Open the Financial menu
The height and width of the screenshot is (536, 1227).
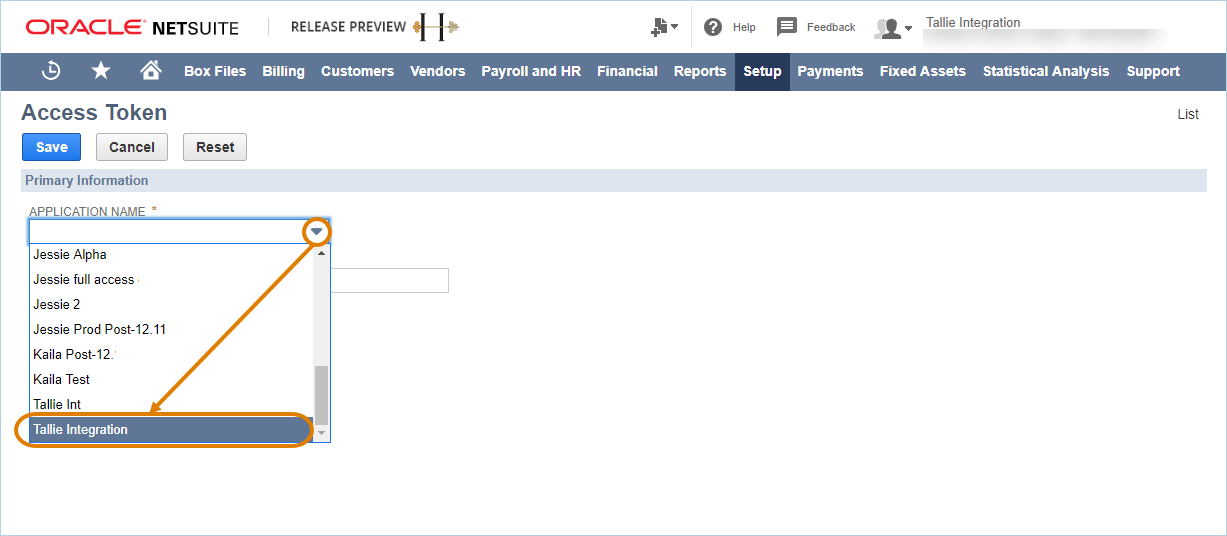click(627, 71)
